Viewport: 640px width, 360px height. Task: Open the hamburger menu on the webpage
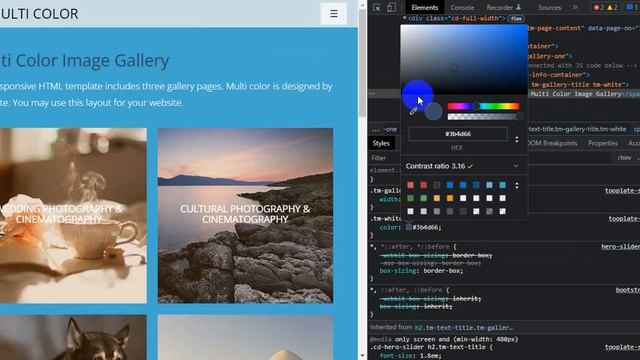point(333,13)
